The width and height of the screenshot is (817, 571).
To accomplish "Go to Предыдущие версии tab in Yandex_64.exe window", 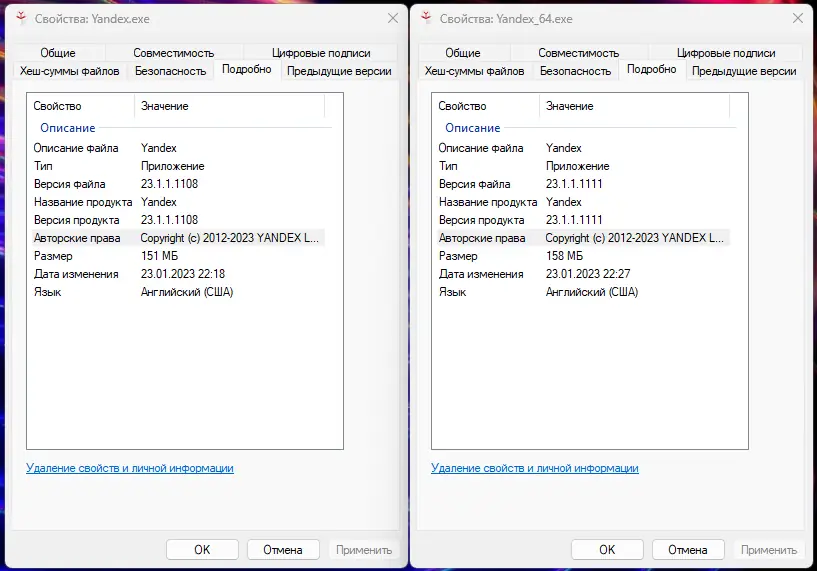I will pyautogui.click(x=744, y=71).
